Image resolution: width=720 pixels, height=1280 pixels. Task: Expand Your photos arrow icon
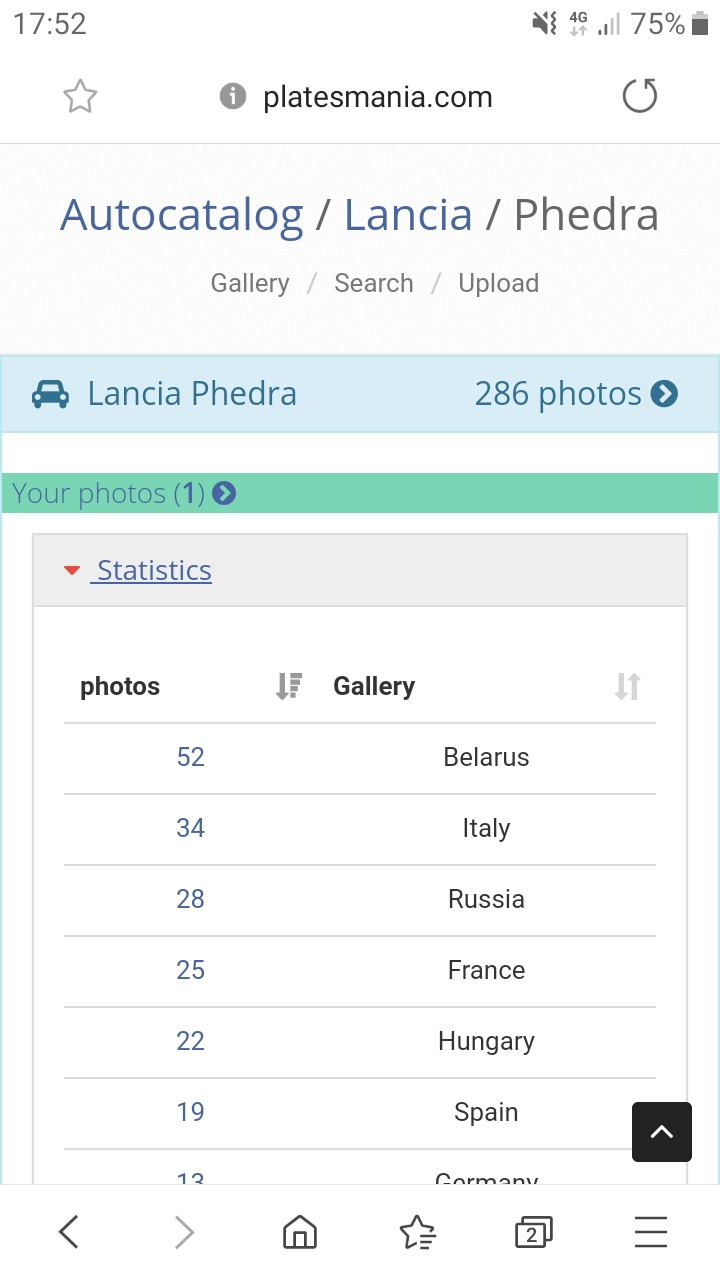tap(224, 493)
